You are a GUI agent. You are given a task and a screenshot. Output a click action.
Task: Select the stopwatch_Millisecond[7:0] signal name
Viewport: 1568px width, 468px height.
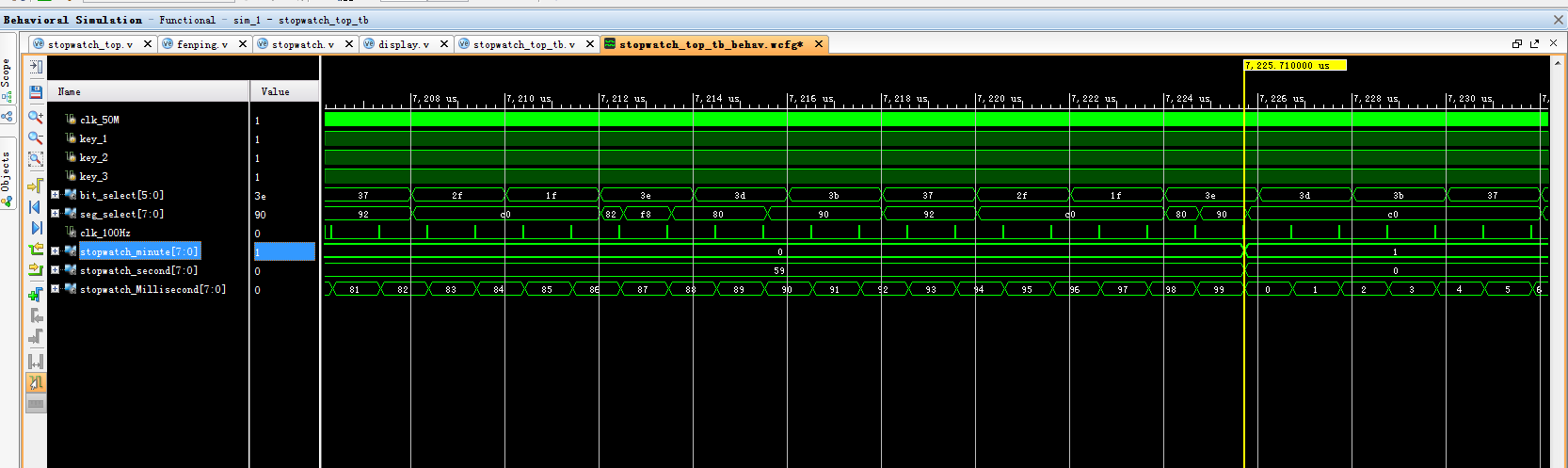(x=152, y=289)
